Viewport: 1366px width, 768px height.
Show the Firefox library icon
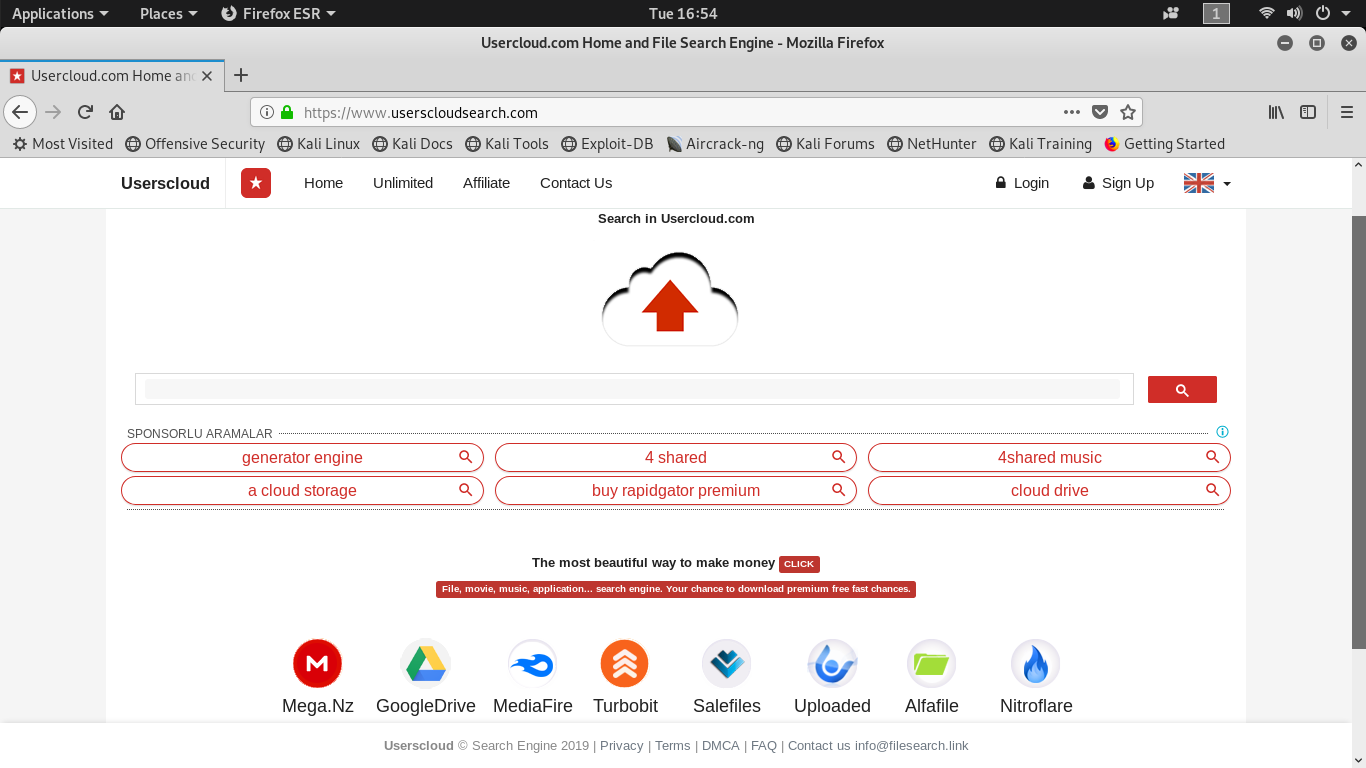pyautogui.click(x=1277, y=112)
